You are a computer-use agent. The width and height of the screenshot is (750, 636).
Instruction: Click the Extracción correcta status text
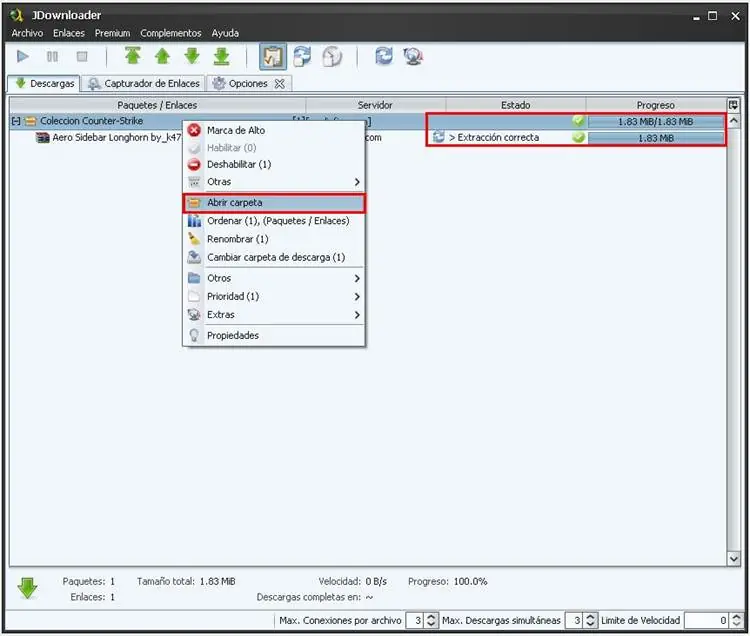coord(494,138)
